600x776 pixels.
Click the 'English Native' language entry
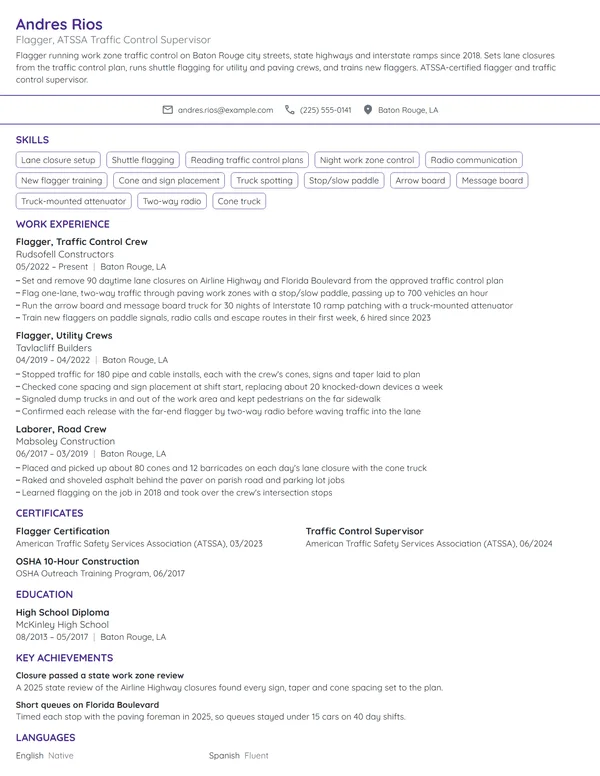pyautogui.click(x=45, y=756)
